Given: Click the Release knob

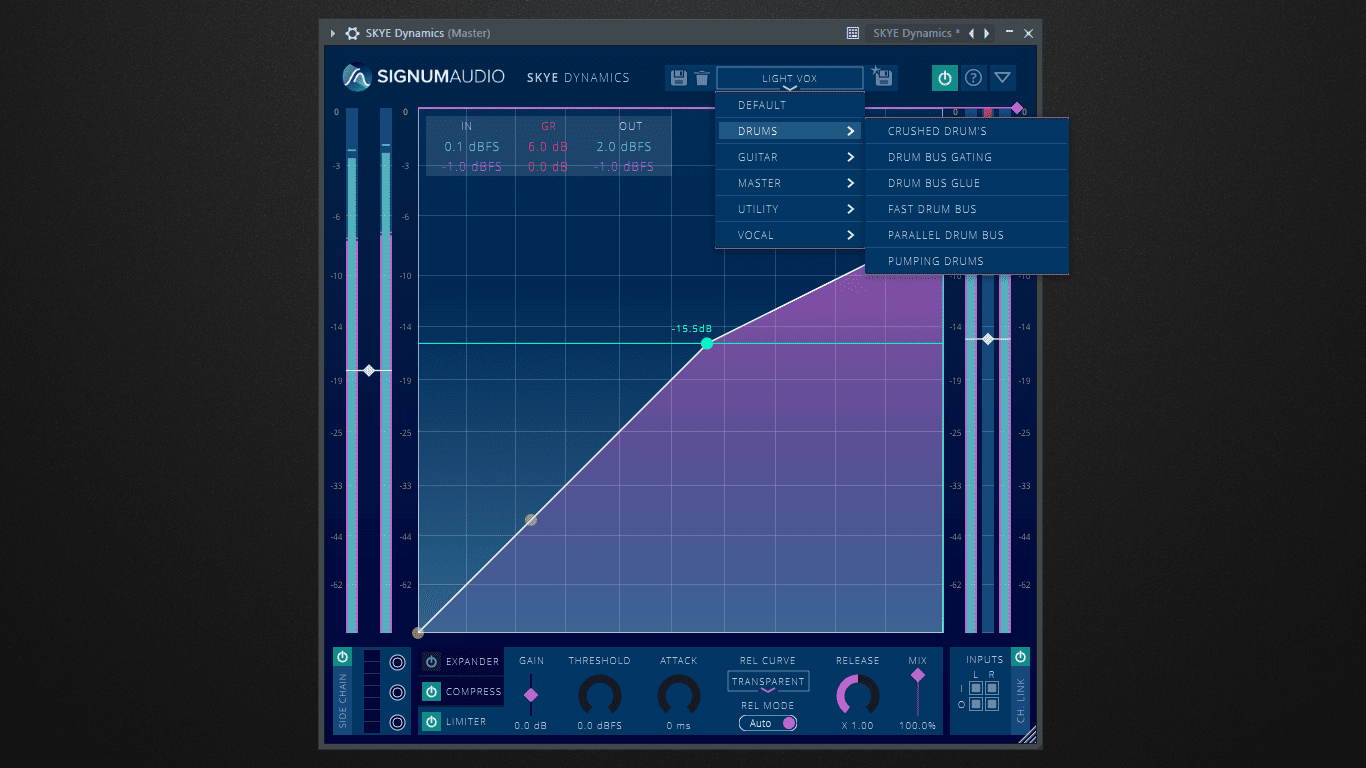Looking at the screenshot, I should pos(858,695).
